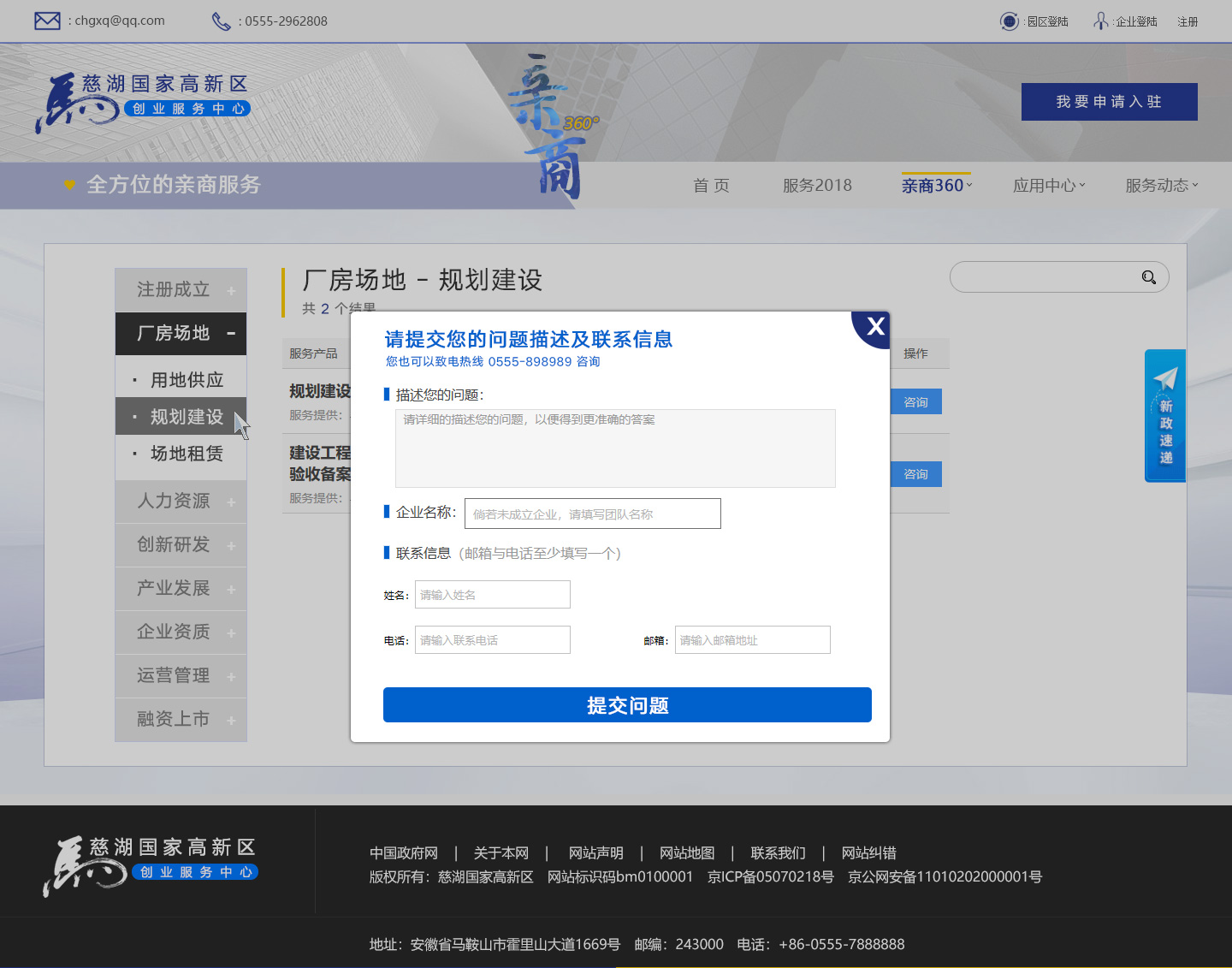This screenshot has width=1232, height=968.
Task: Open the paper plane policy express widget
Action: pyautogui.click(x=1165, y=415)
